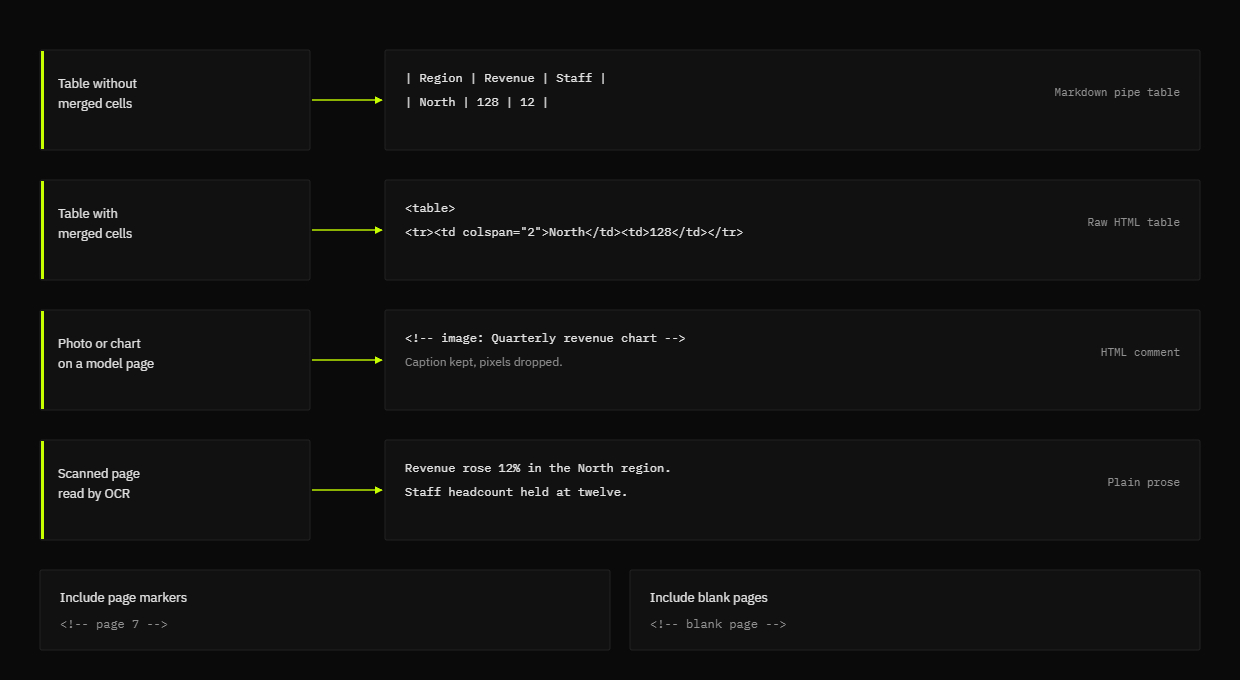Select the 'Table with merged cells' card

tap(175, 230)
